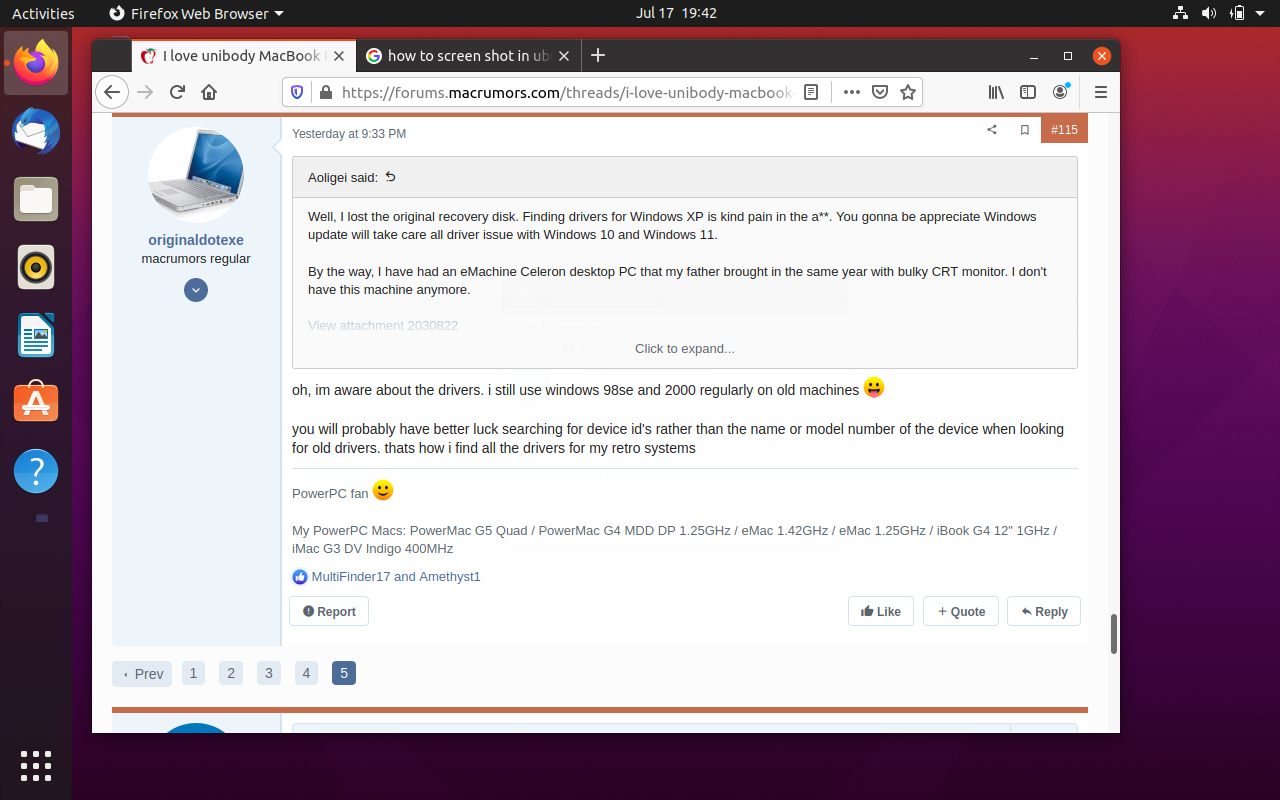Toggle reader view for this page
The height and width of the screenshot is (800, 1280).
[811, 92]
